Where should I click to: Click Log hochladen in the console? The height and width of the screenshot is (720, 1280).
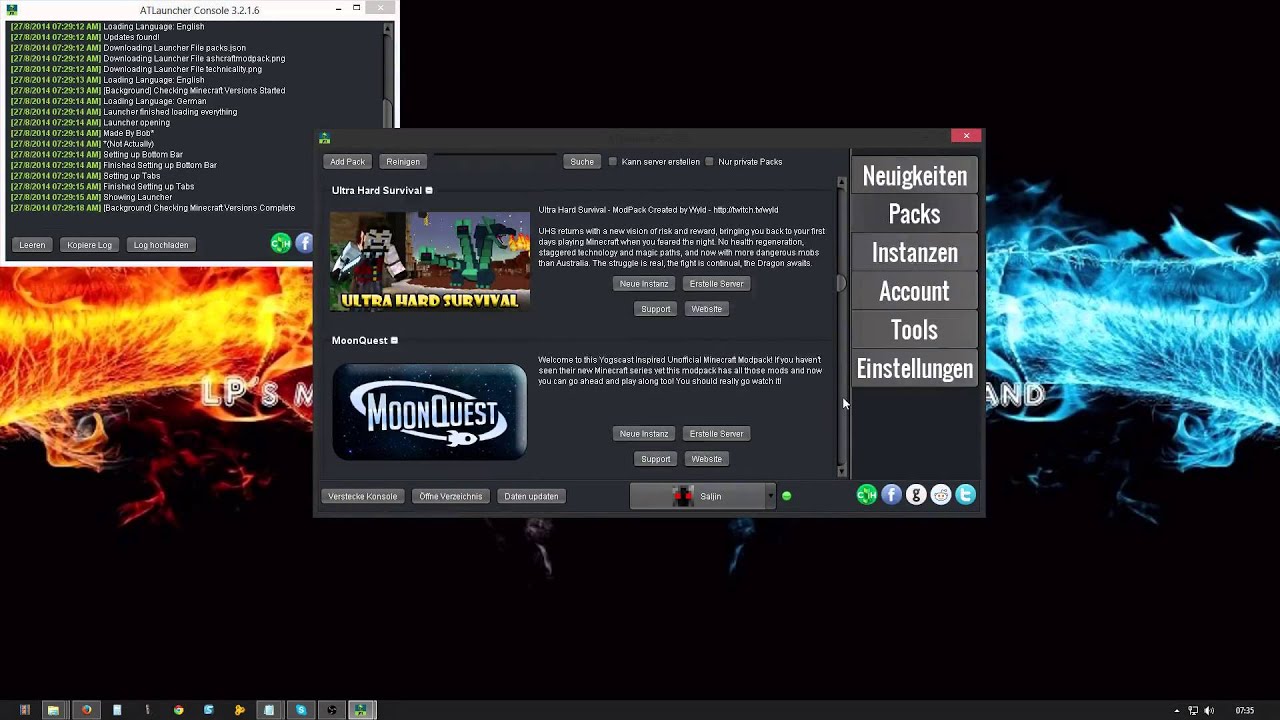pos(161,245)
